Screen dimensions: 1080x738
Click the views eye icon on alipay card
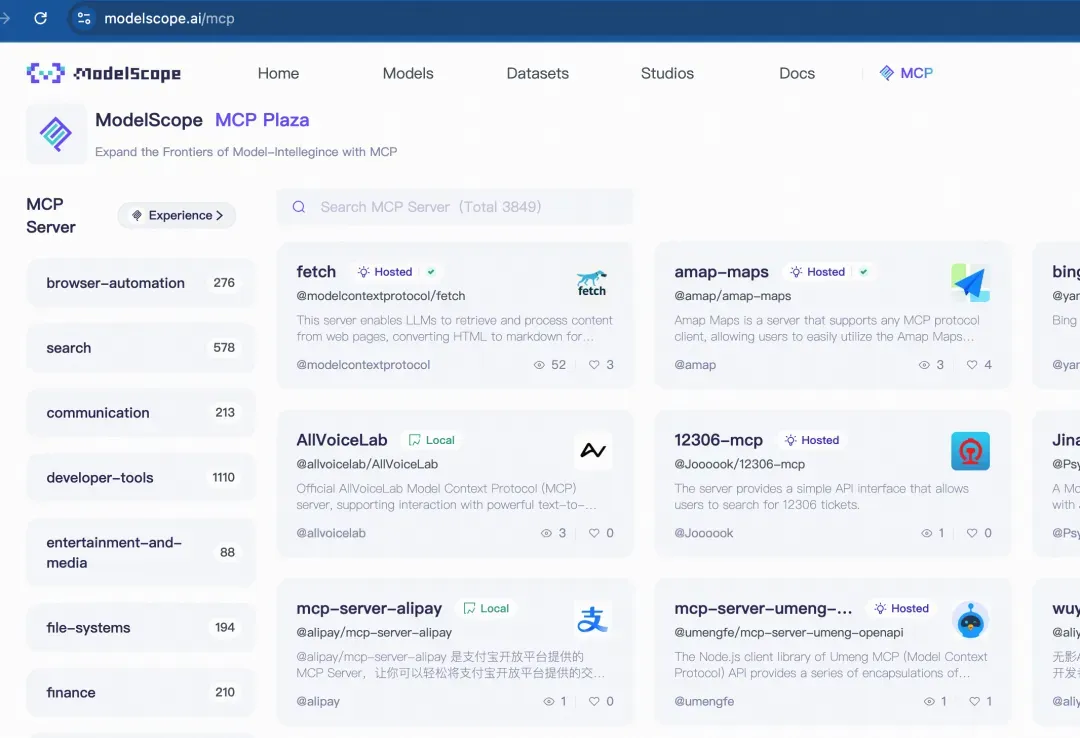pyautogui.click(x=549, y=701)
